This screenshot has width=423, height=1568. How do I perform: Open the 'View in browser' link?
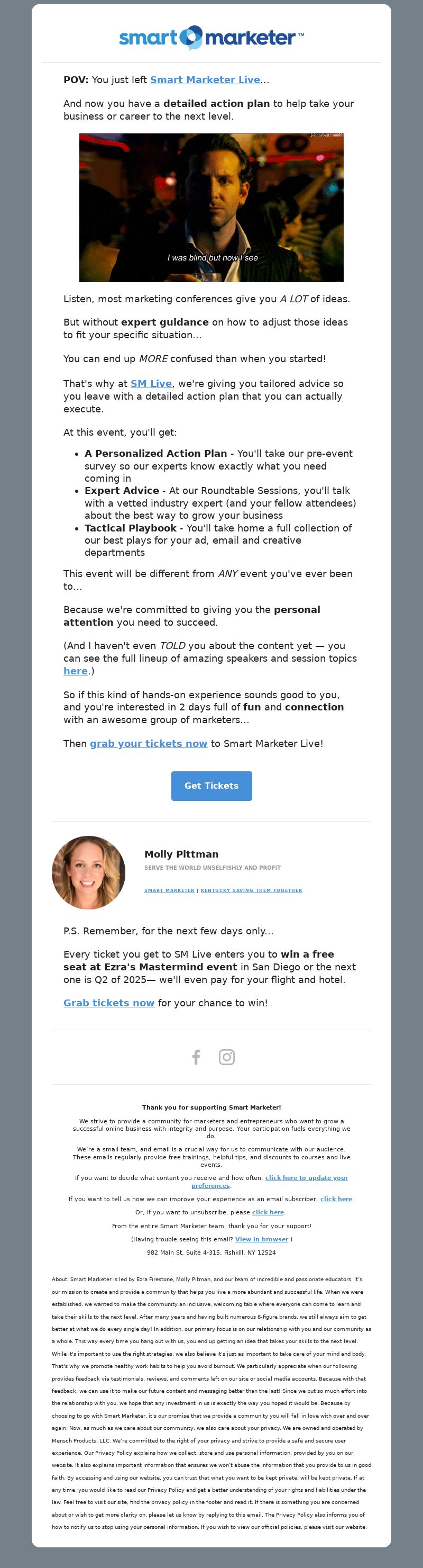click(x=261, y=1239)
